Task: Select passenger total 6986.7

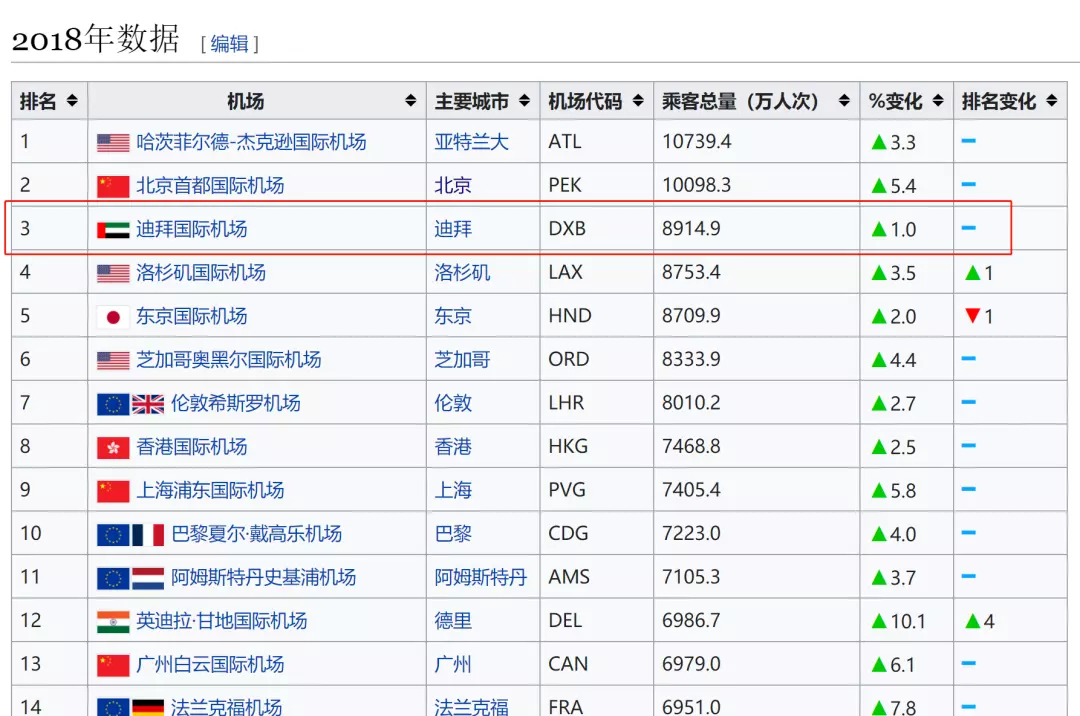Action: [692, 621]
